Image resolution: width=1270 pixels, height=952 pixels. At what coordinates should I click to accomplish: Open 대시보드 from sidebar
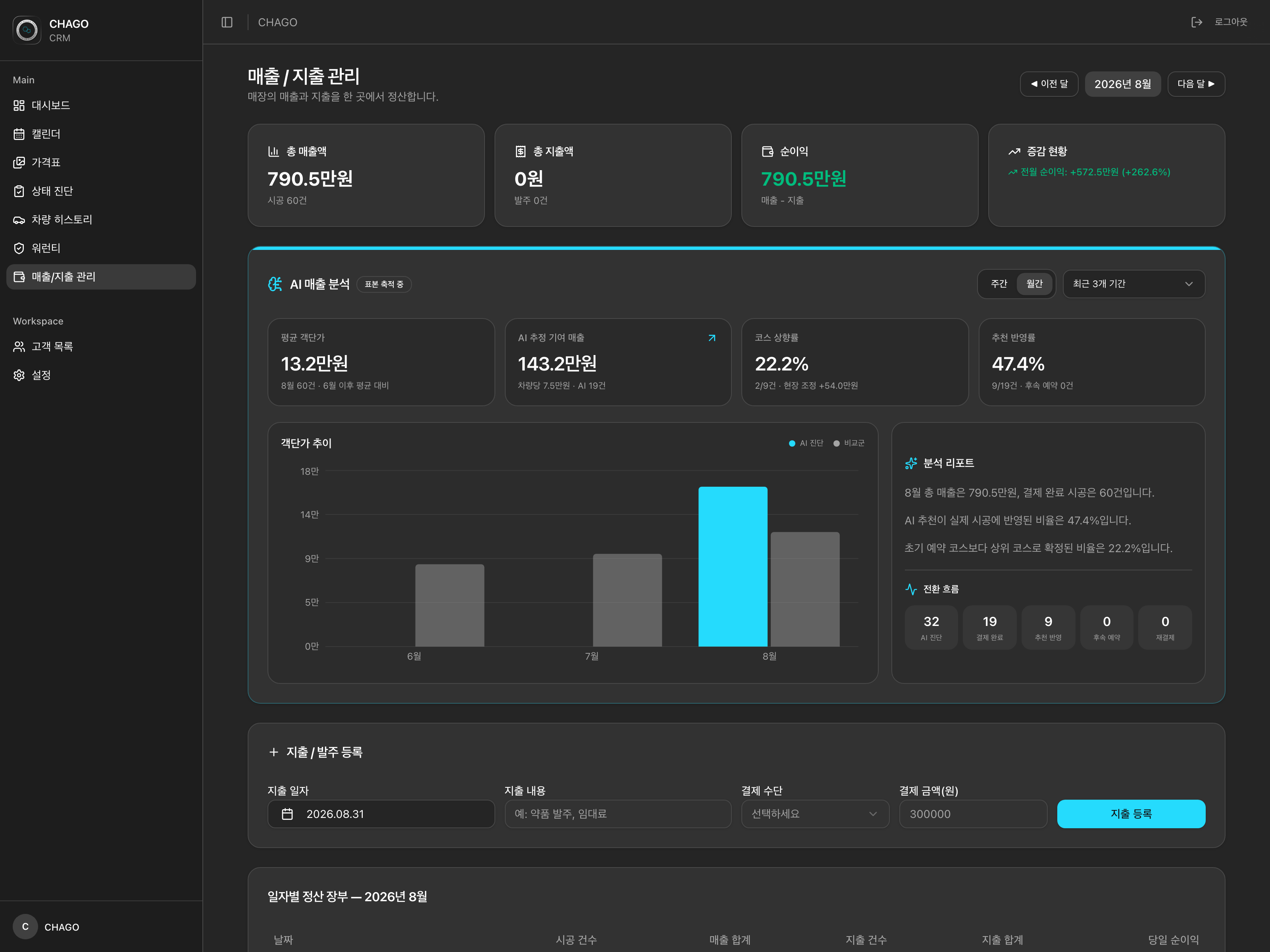(101, 106)
